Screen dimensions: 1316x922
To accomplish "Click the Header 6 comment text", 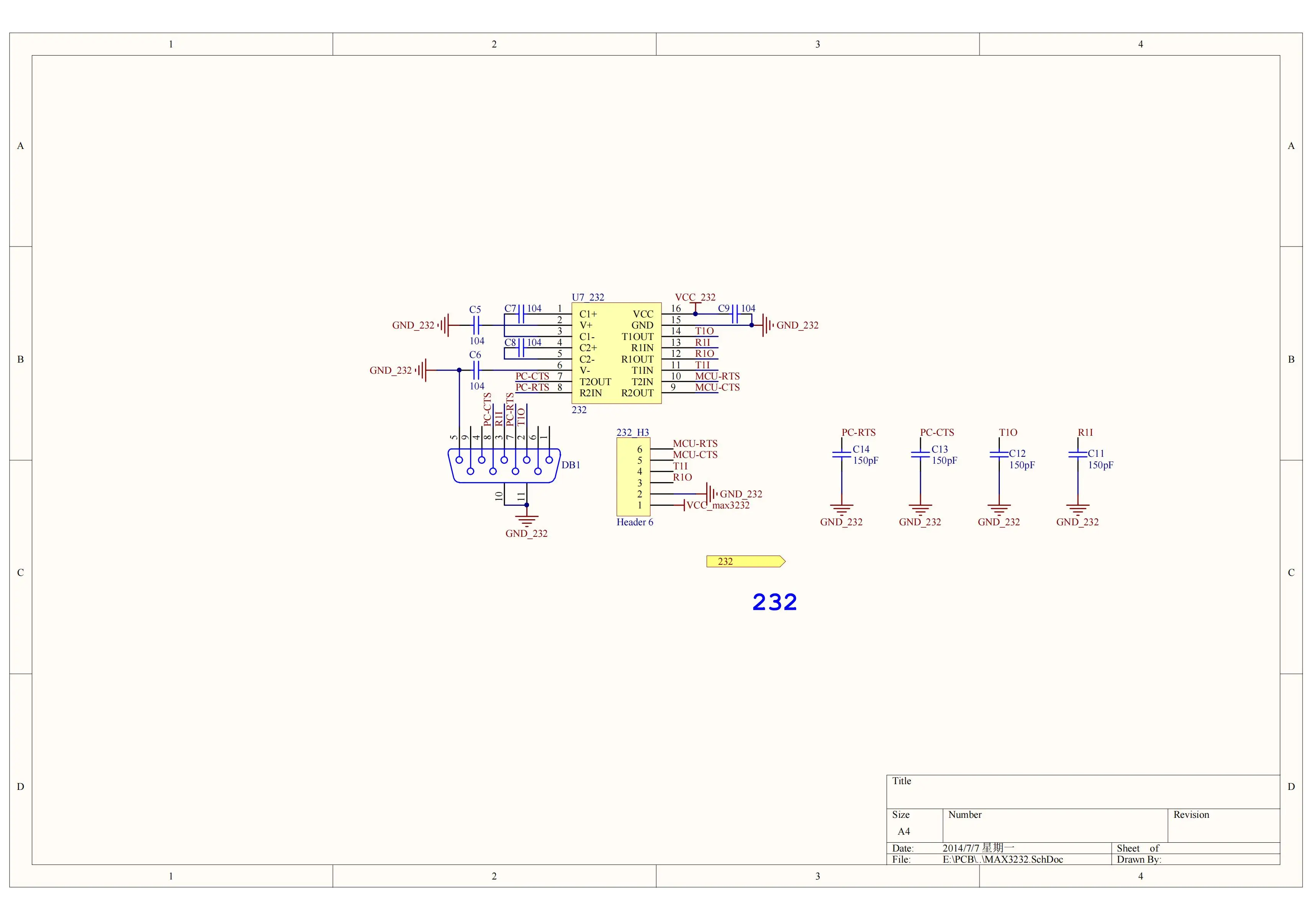I will click(635, 522).
